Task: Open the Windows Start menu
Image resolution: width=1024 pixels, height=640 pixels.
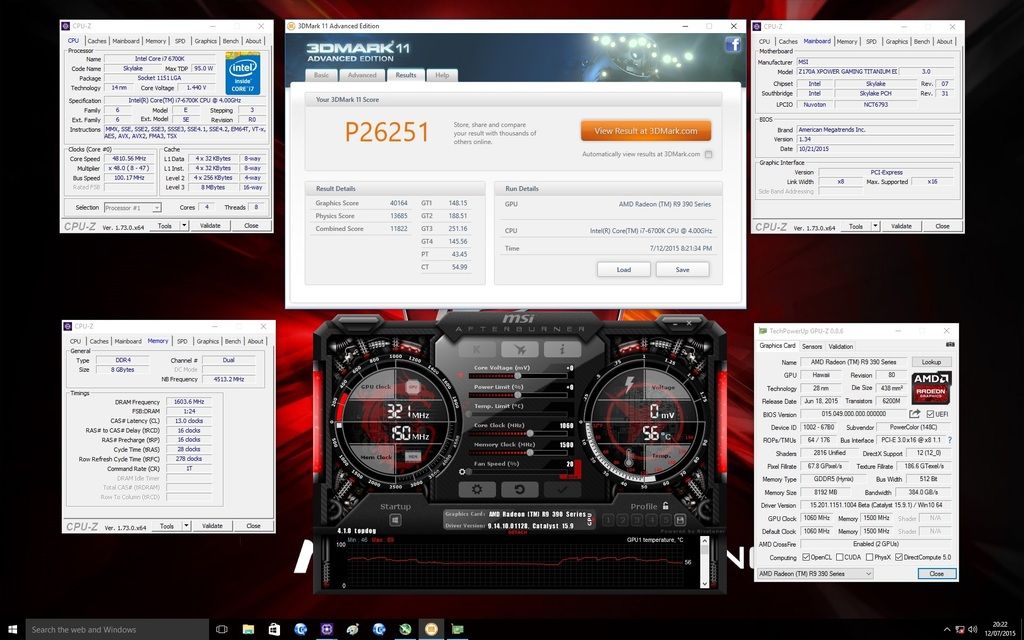Action: (x=12, y=630)
